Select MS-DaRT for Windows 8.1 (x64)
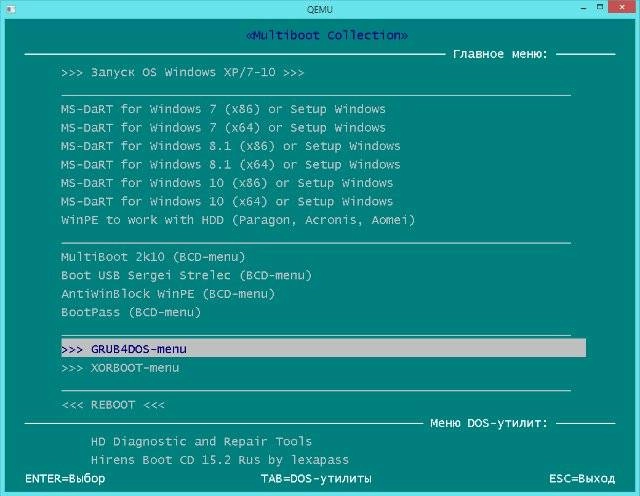640x496 pixels. point(231,165)
